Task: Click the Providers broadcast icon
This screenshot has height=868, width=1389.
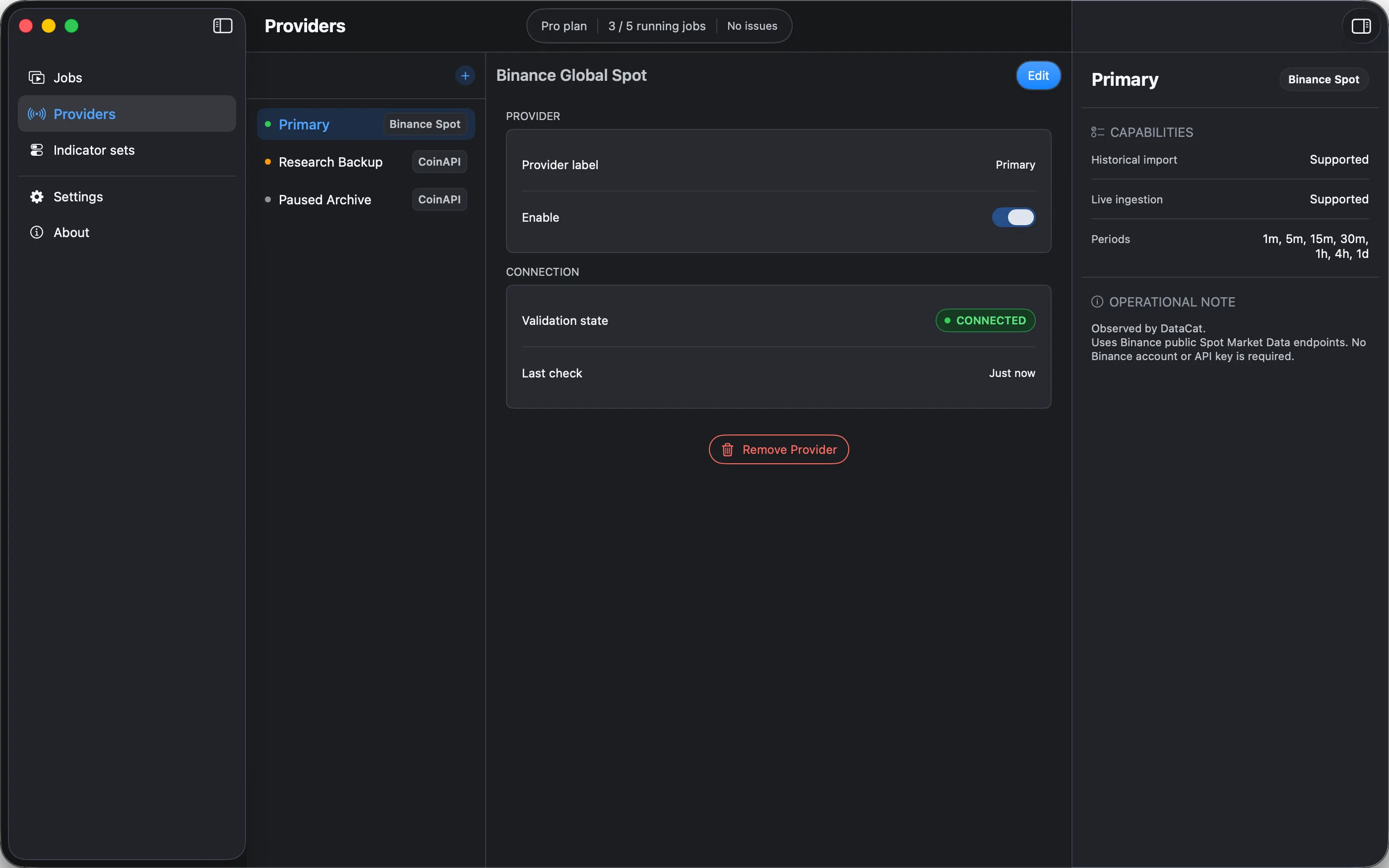Action: 37,114
